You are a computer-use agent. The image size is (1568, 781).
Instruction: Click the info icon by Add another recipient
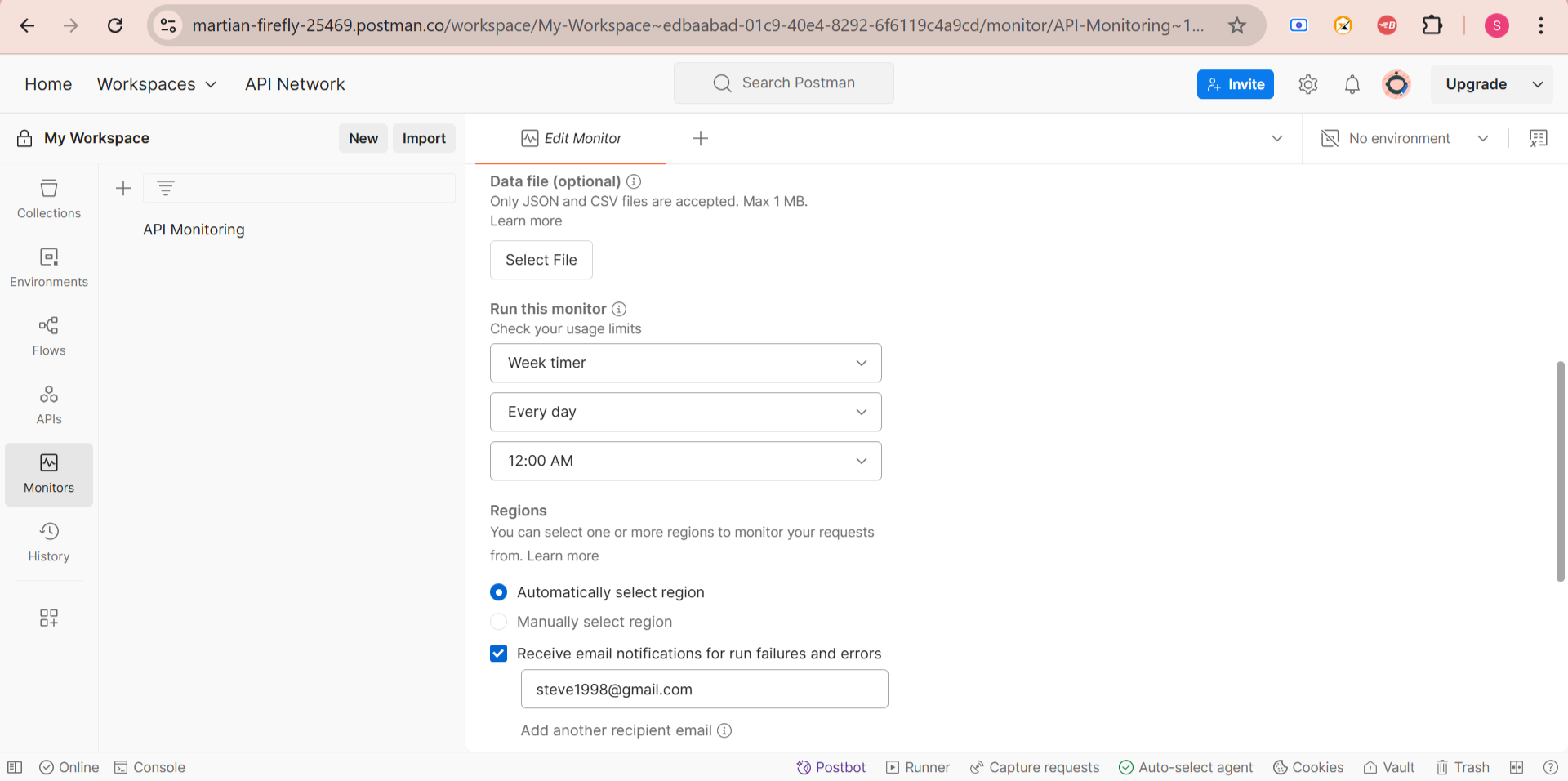point(724,730)
